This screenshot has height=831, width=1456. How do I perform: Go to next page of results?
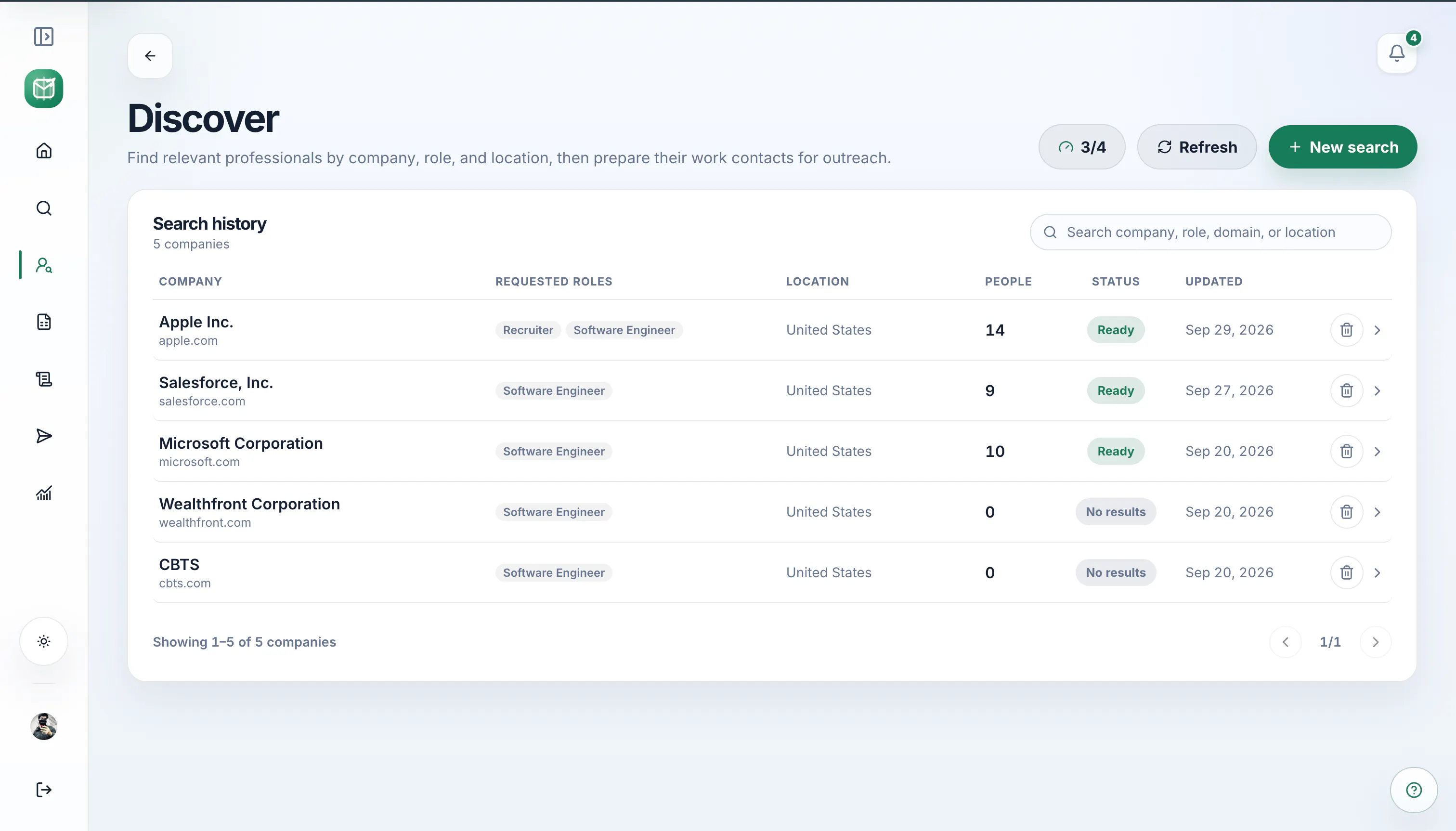(1376, 642)
